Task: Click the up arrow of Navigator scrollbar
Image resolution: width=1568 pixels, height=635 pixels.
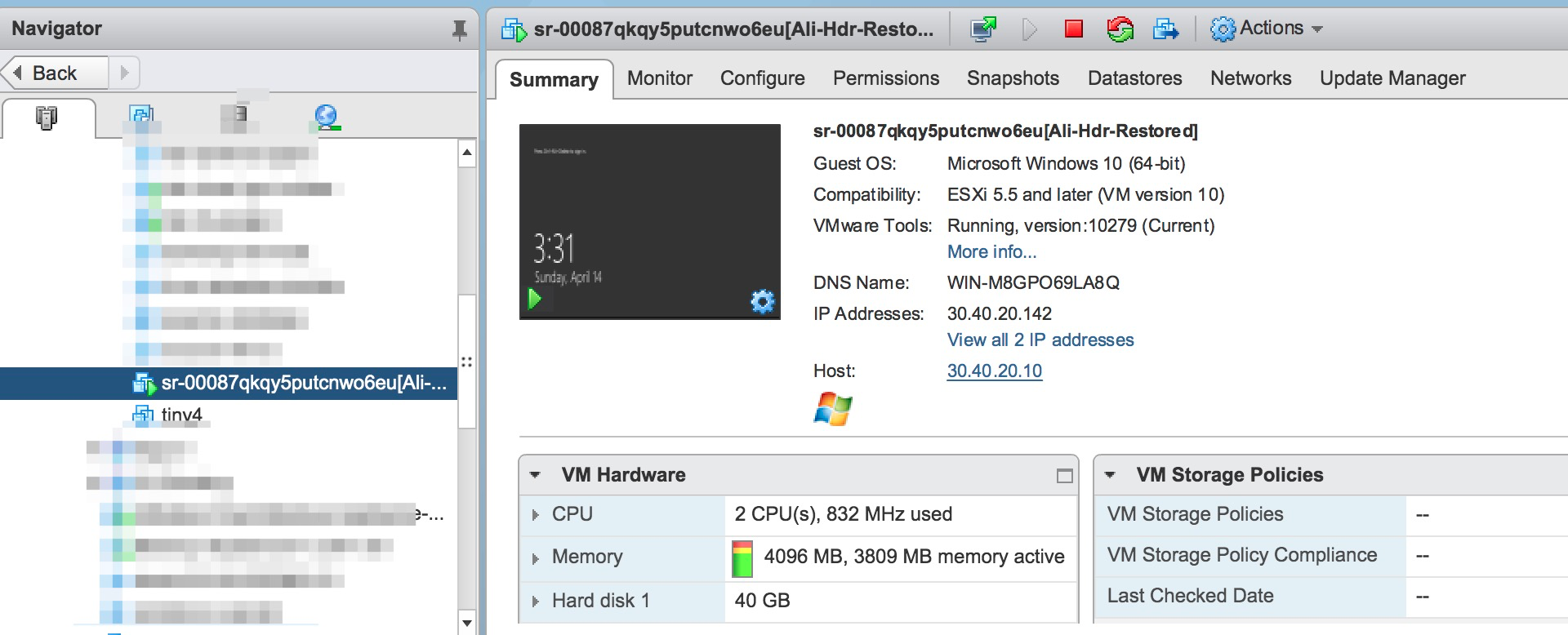Action: coord(467,153)
